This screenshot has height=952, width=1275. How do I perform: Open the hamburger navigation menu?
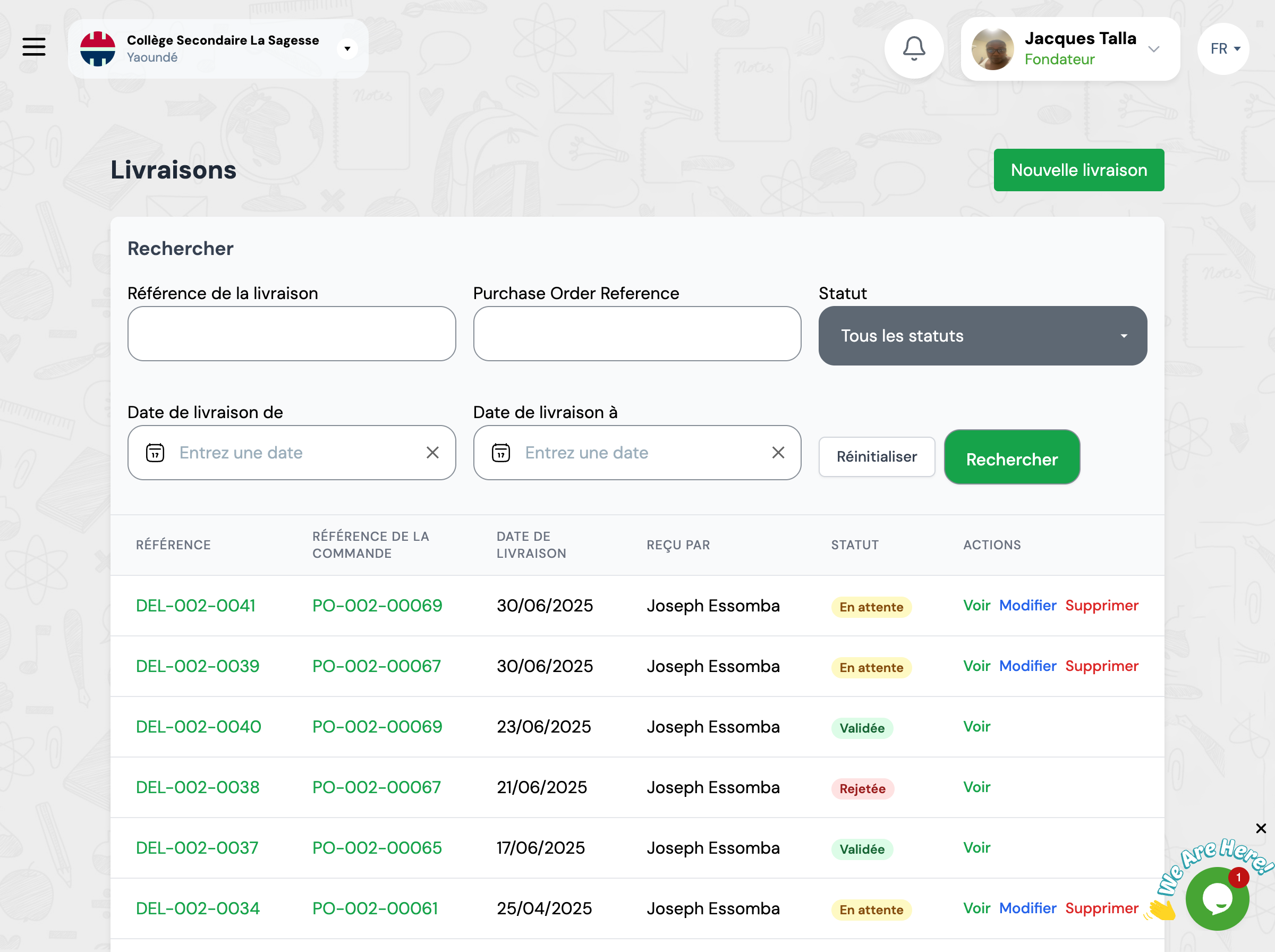click(x=34, y=47)
